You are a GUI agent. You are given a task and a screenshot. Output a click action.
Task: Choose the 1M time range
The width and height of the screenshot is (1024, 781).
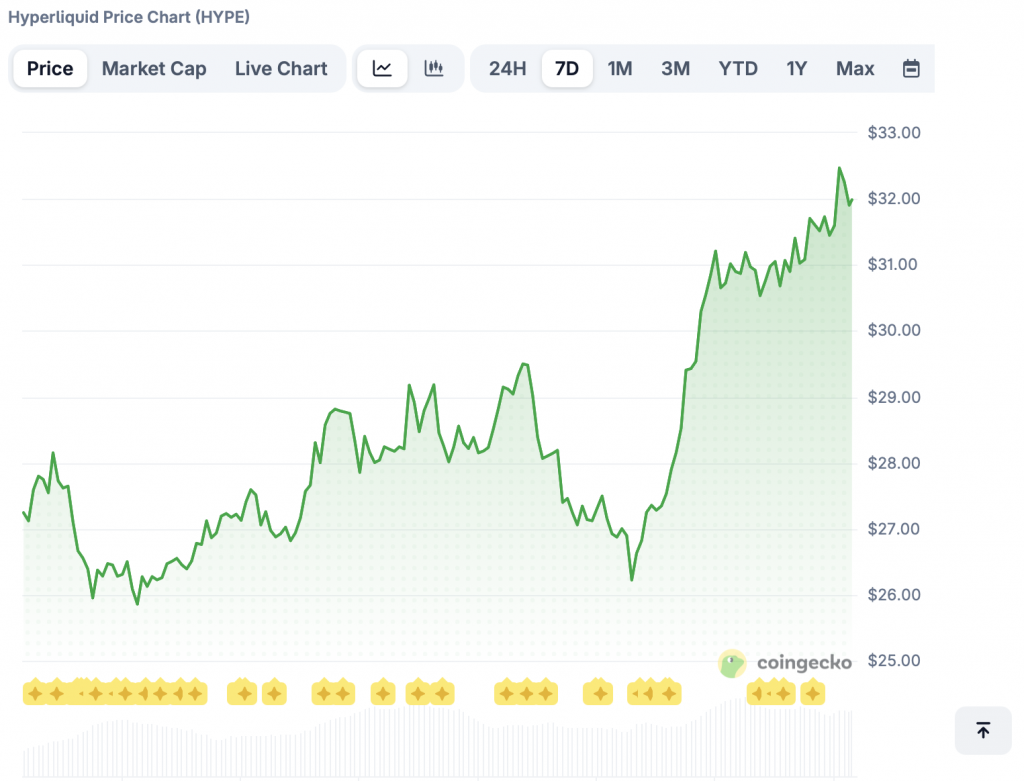620,68
